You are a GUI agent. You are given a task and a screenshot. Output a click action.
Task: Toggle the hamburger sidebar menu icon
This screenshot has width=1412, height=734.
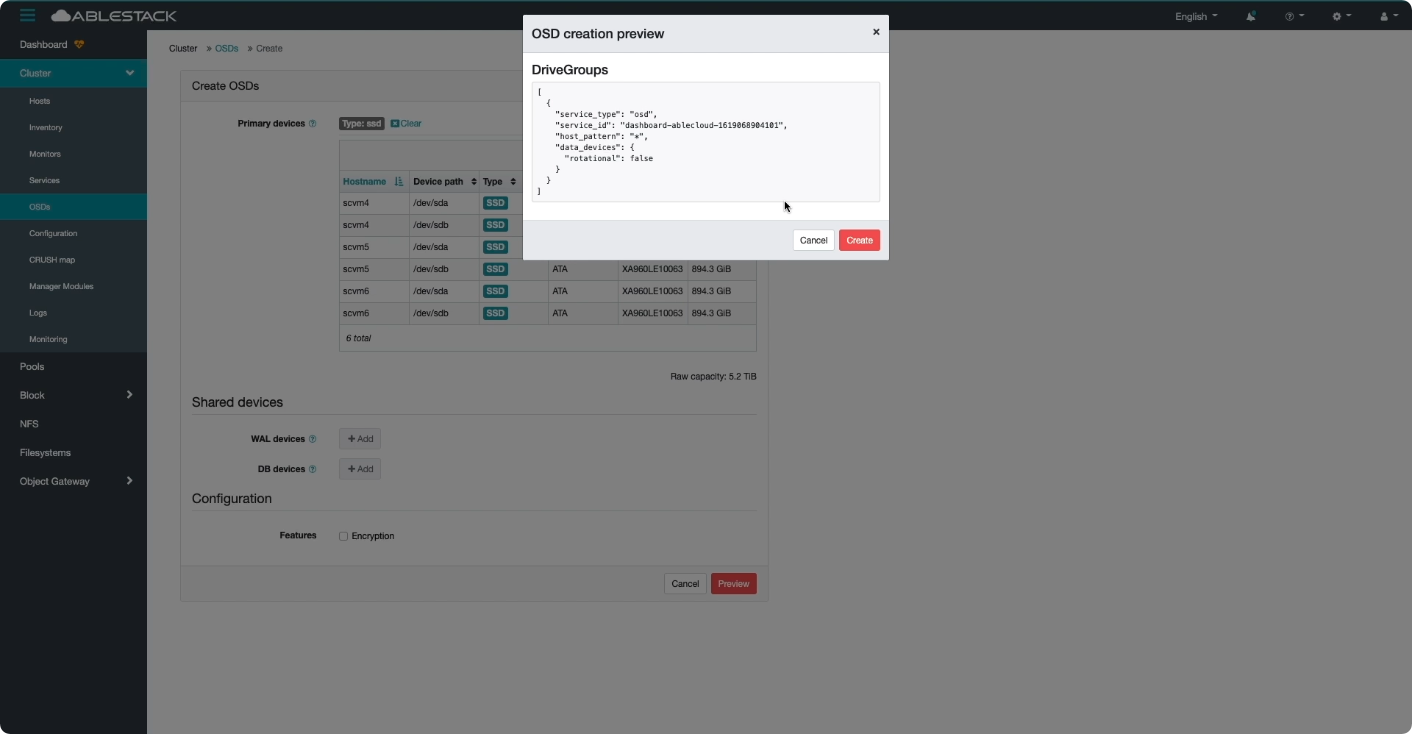[27, 15]
